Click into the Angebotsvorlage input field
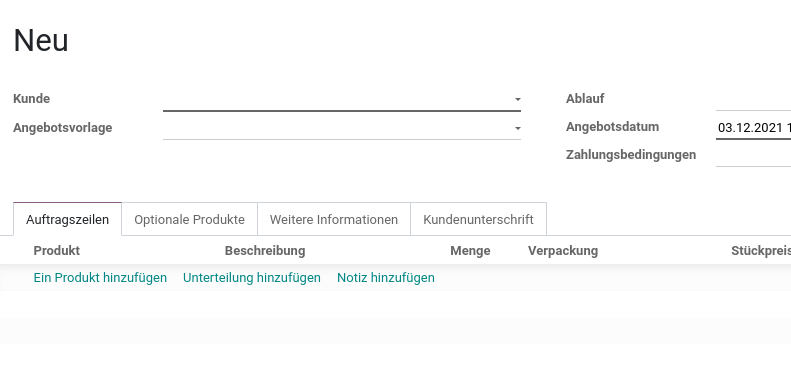The height and width of the screenshot is (369, 791). coord(338,128)
